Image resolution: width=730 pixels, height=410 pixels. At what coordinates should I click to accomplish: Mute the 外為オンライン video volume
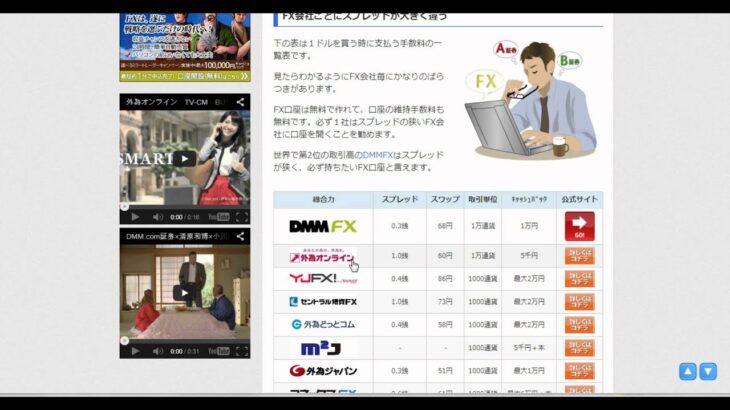tap(157, 217)
